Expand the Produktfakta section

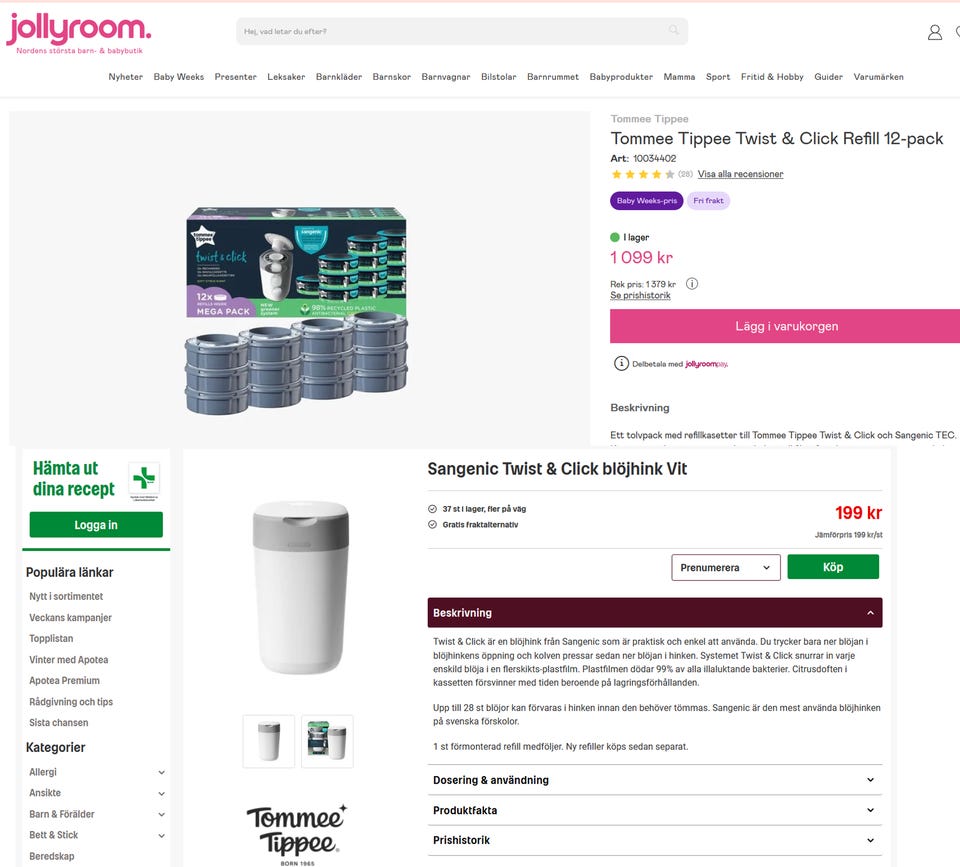[x=654, y=810]
